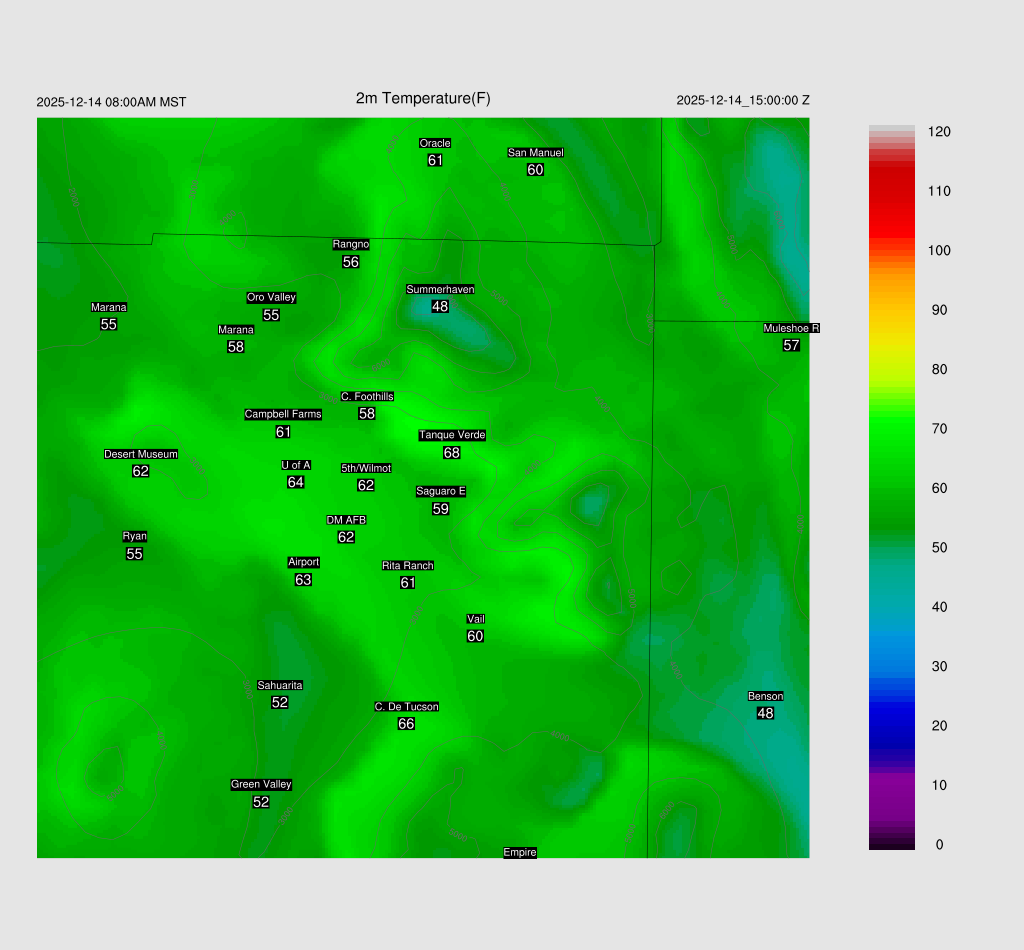Select the San Manuel station label
Viewport: 1024px width, 950px height.
pyautogui.click(x=535, y=153)
